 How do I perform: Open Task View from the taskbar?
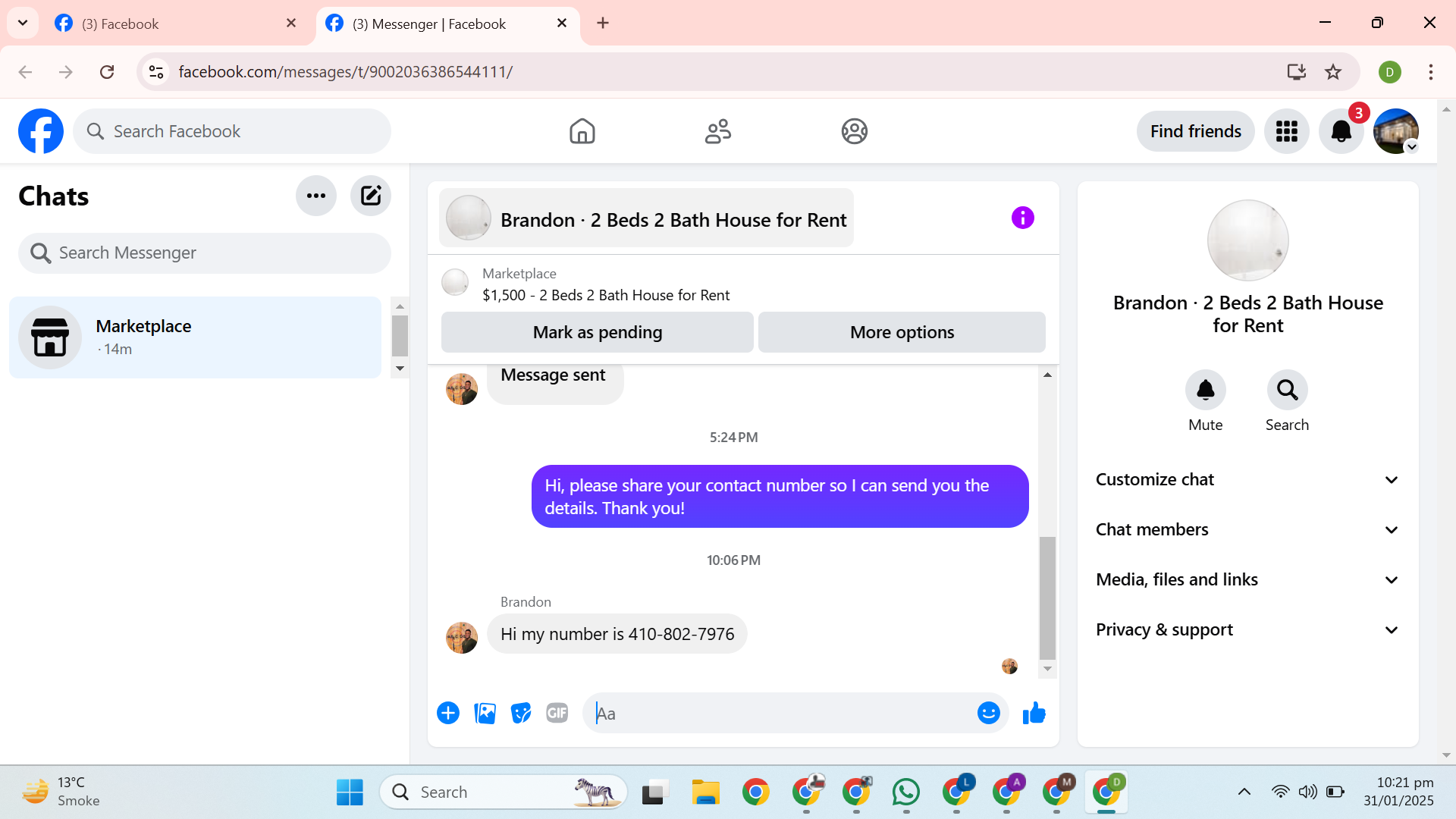pyautogui.click(x=655, y=792)
